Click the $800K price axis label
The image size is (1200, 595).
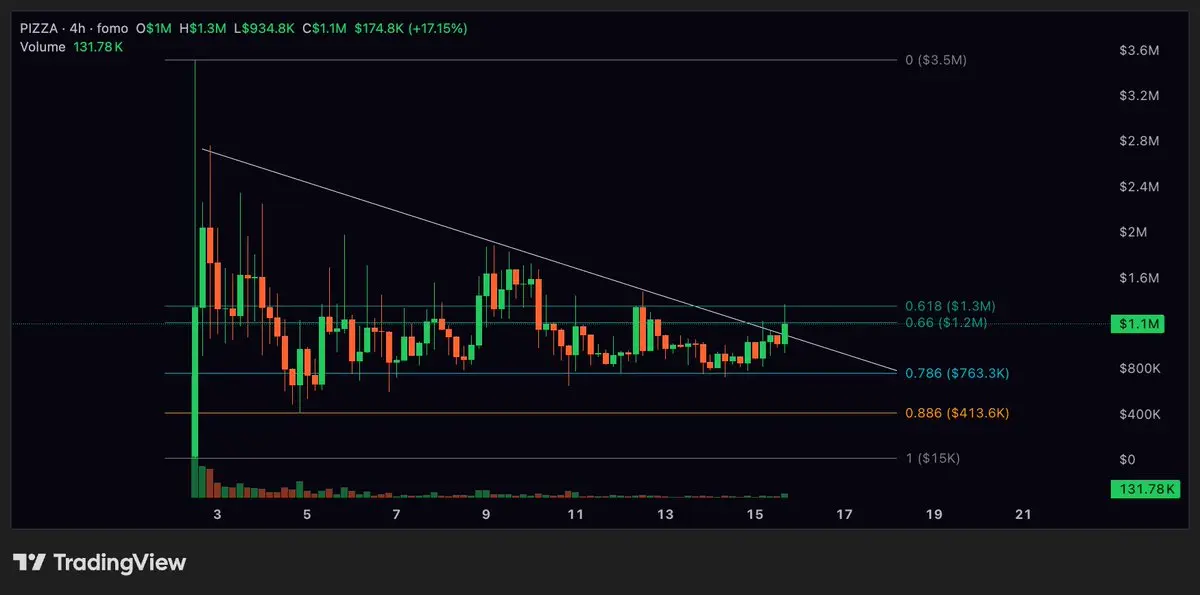(1140, 369)
